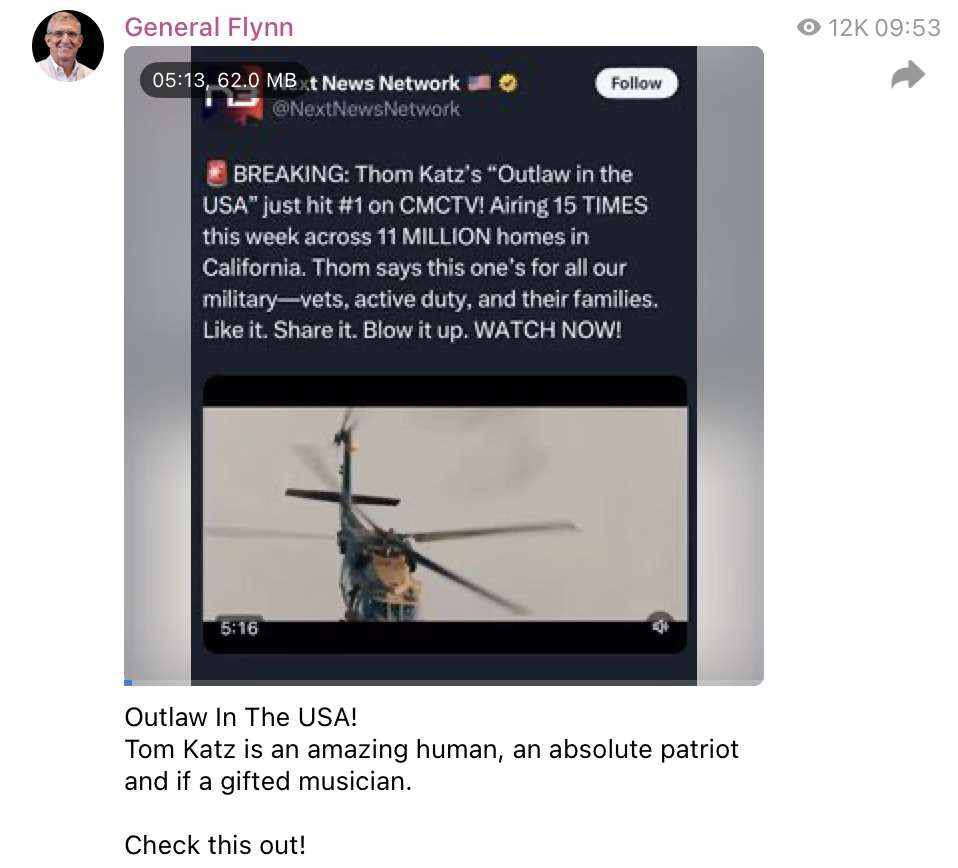958x868 pixels.
Task: Click the Follow button in video
Action: pyautogui.click(x=636, y=83)
